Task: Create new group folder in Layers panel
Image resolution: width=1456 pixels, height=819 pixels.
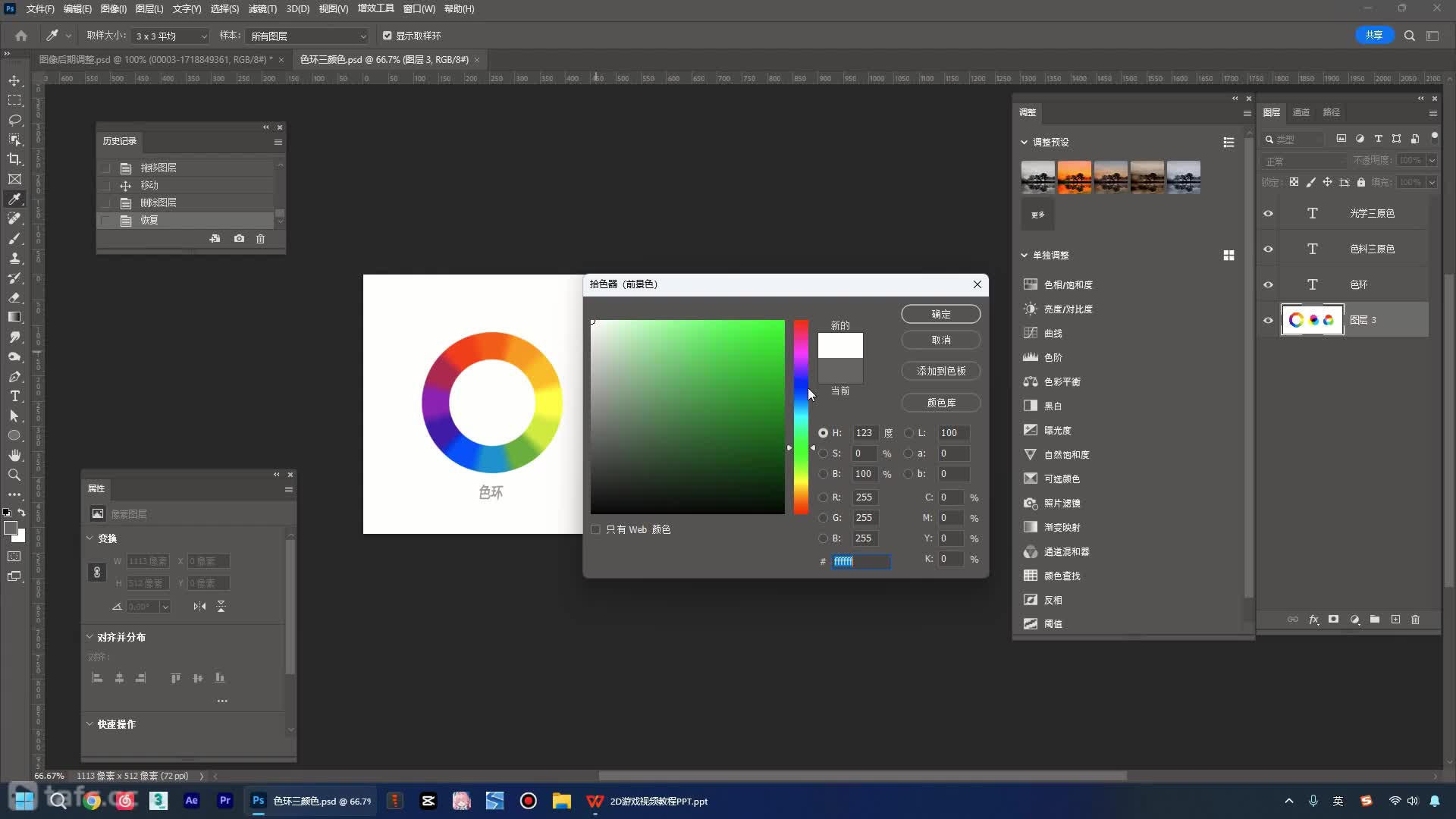Action: tap(1375, 620)
